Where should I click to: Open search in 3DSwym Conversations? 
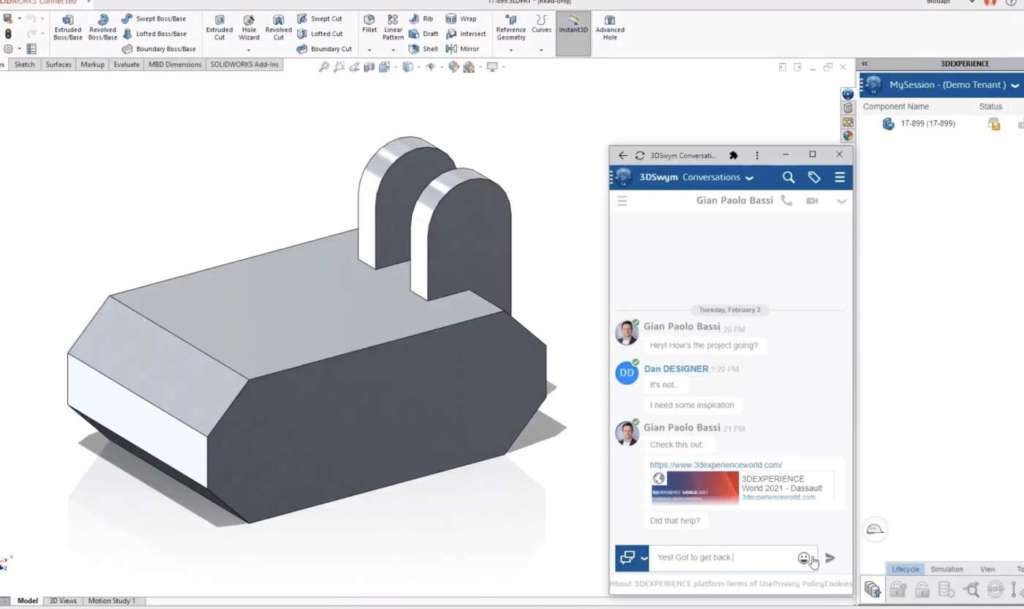coord(788,177)
